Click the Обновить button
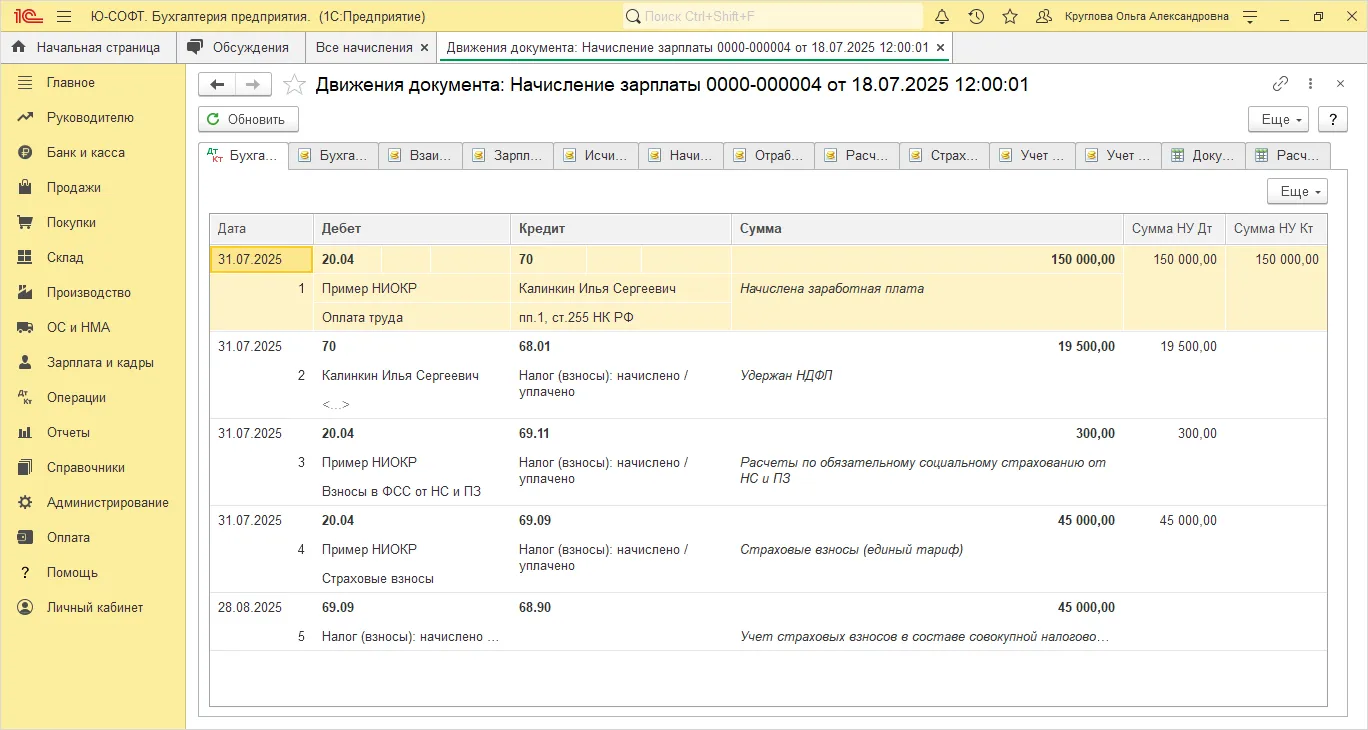 248,119
